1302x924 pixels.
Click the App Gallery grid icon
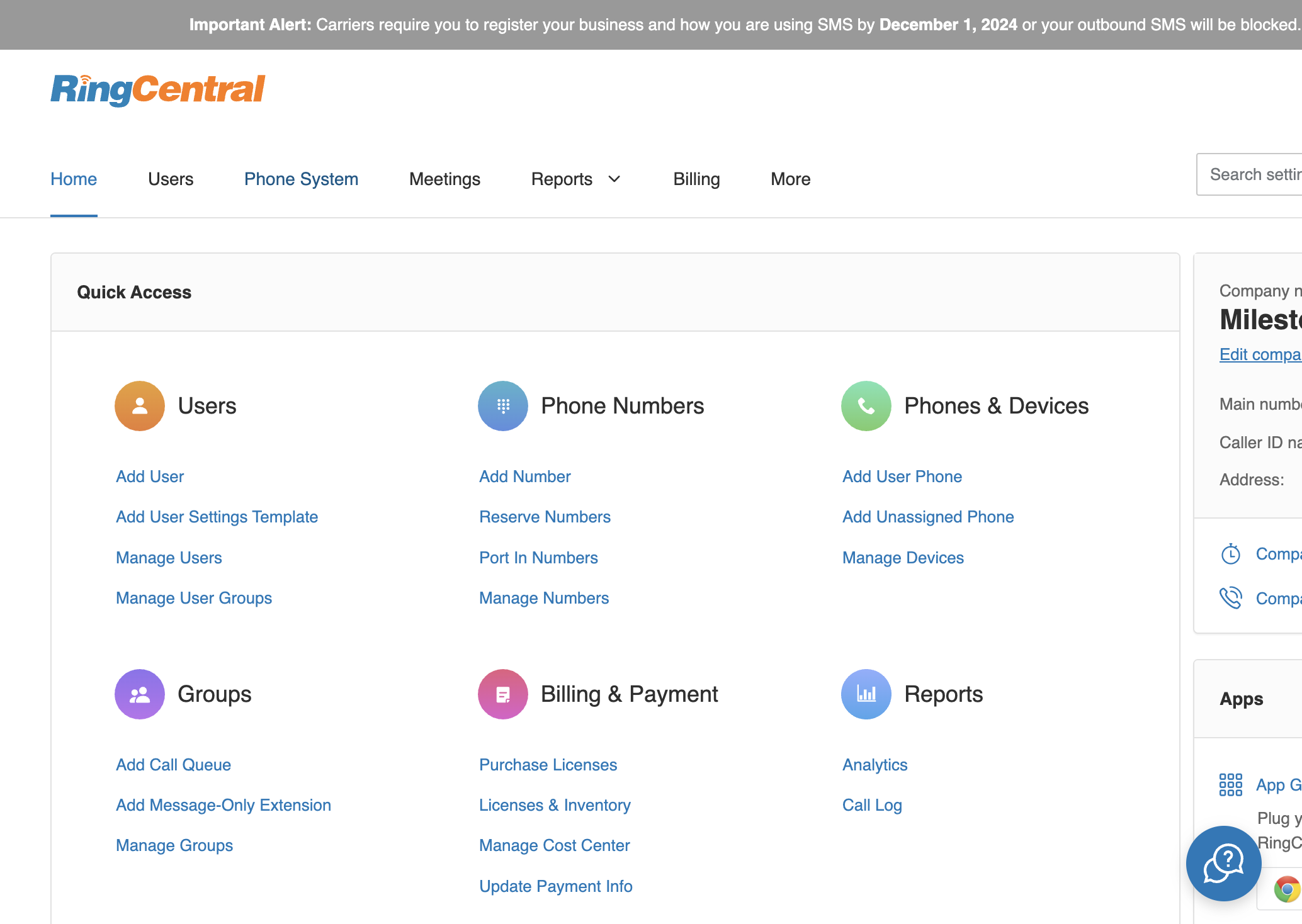tap(1231, 785)
